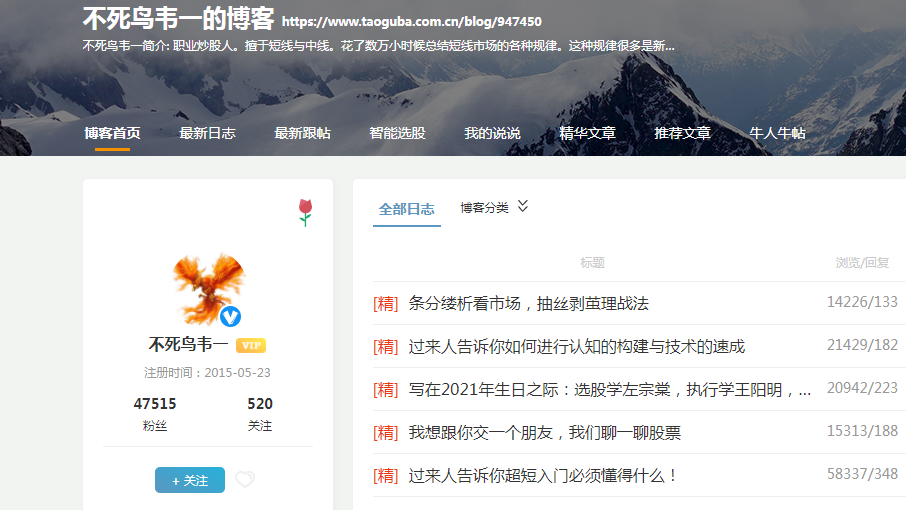Click the [精] tag on 过来人告诉你超短入门 row
The height and width of the screenshot is (510, 906).
386,476
